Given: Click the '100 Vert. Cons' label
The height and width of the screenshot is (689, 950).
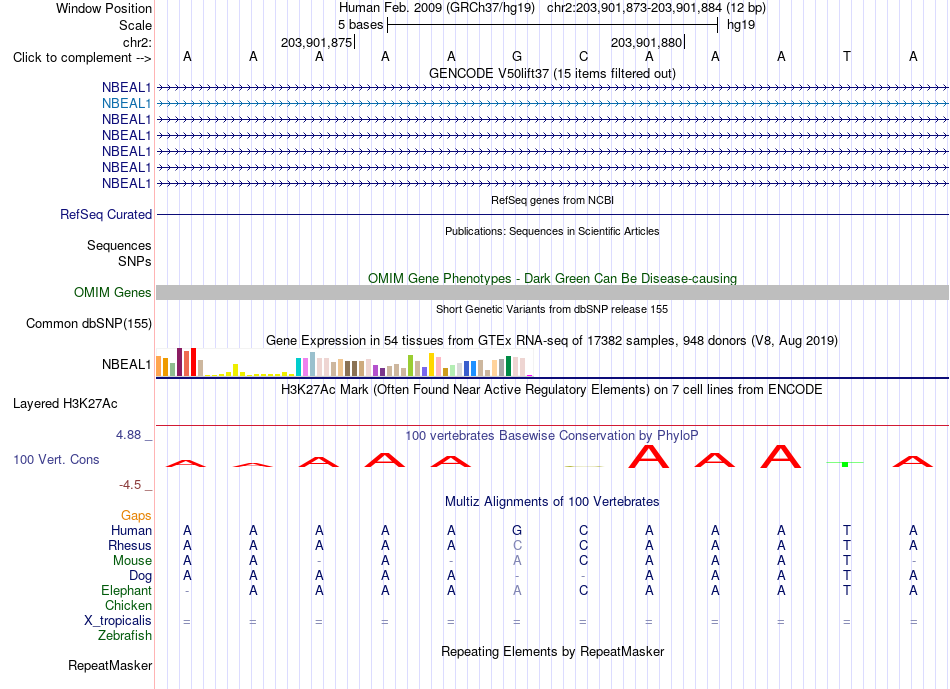Looking at the screenshot, I should coord(56,459).
